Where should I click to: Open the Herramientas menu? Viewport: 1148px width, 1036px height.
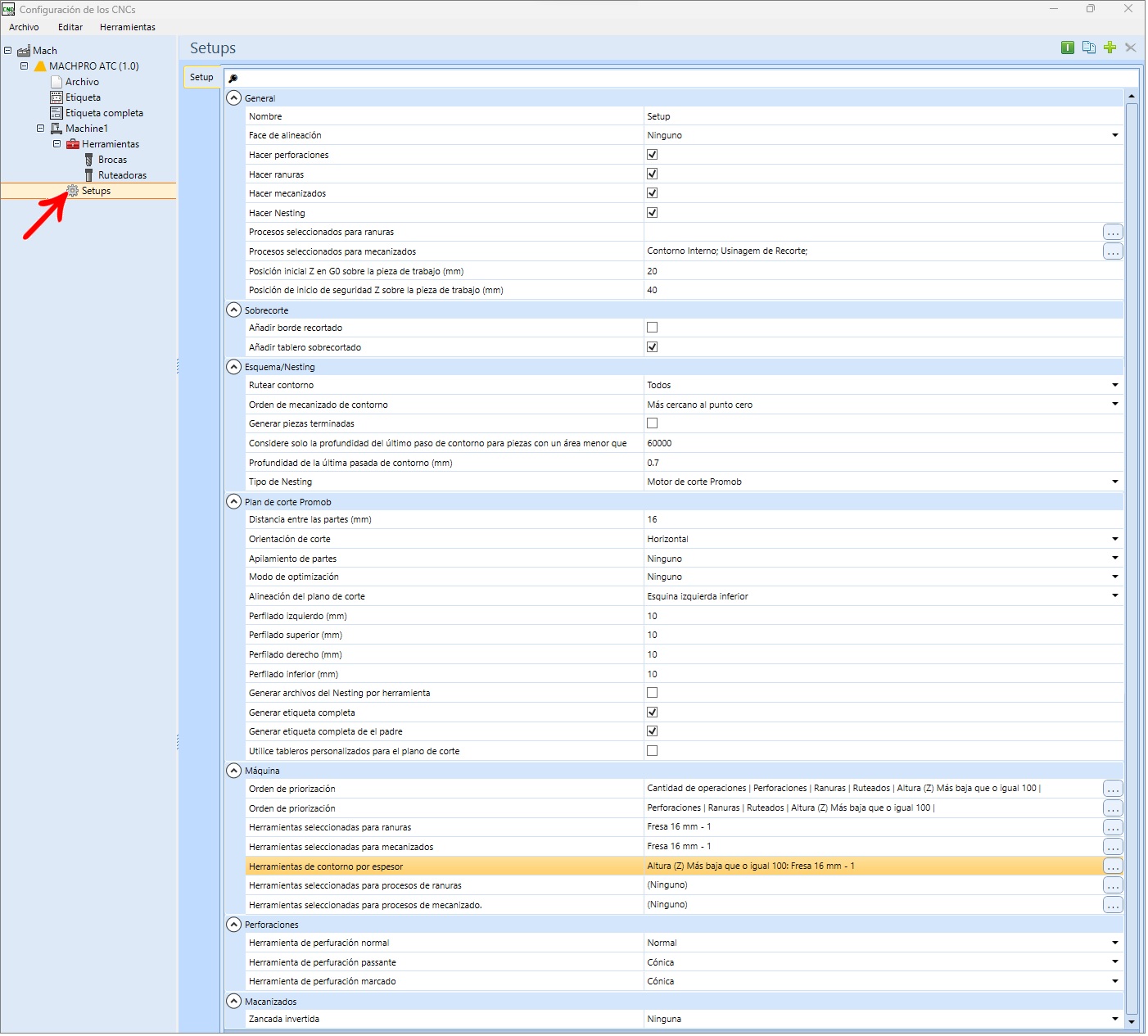click(x=128, y=27)
